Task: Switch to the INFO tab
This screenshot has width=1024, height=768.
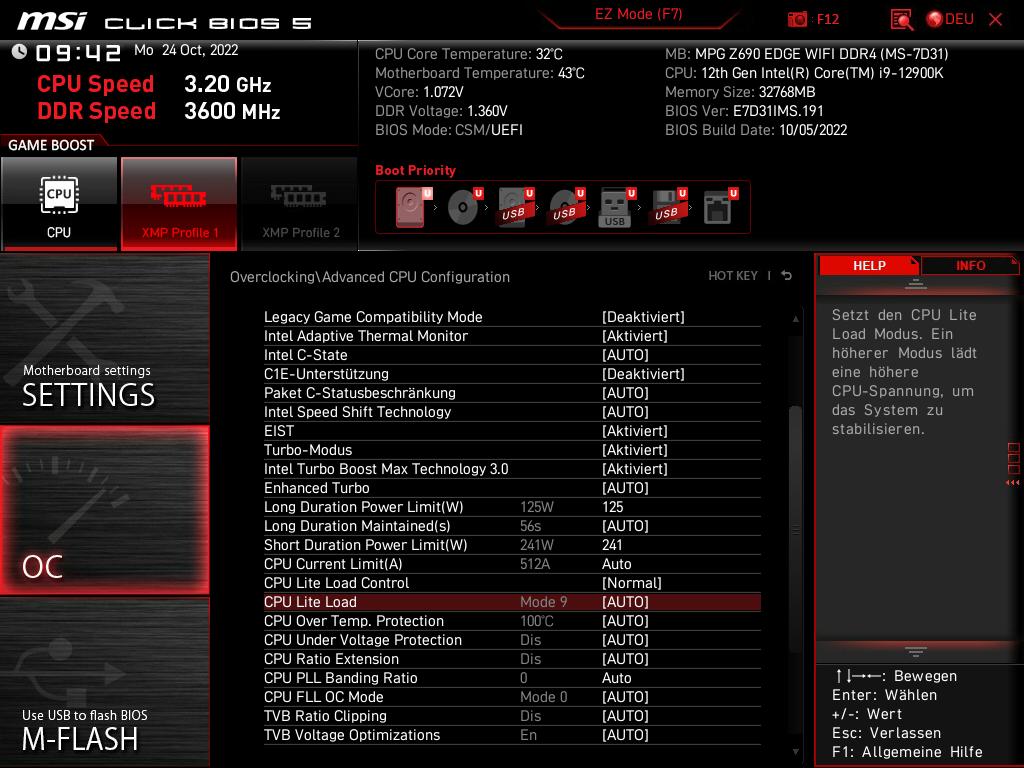Action: 970,266
